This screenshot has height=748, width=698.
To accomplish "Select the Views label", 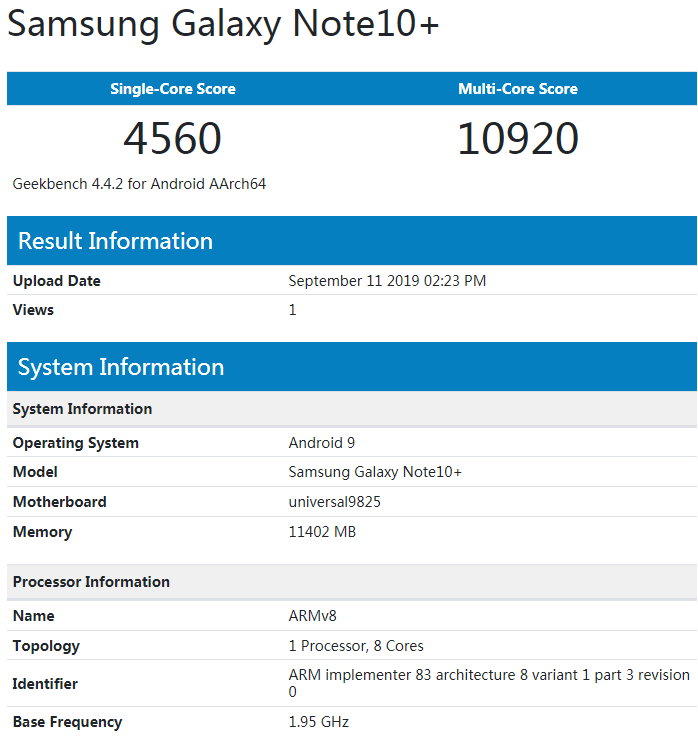I will 33,310.
